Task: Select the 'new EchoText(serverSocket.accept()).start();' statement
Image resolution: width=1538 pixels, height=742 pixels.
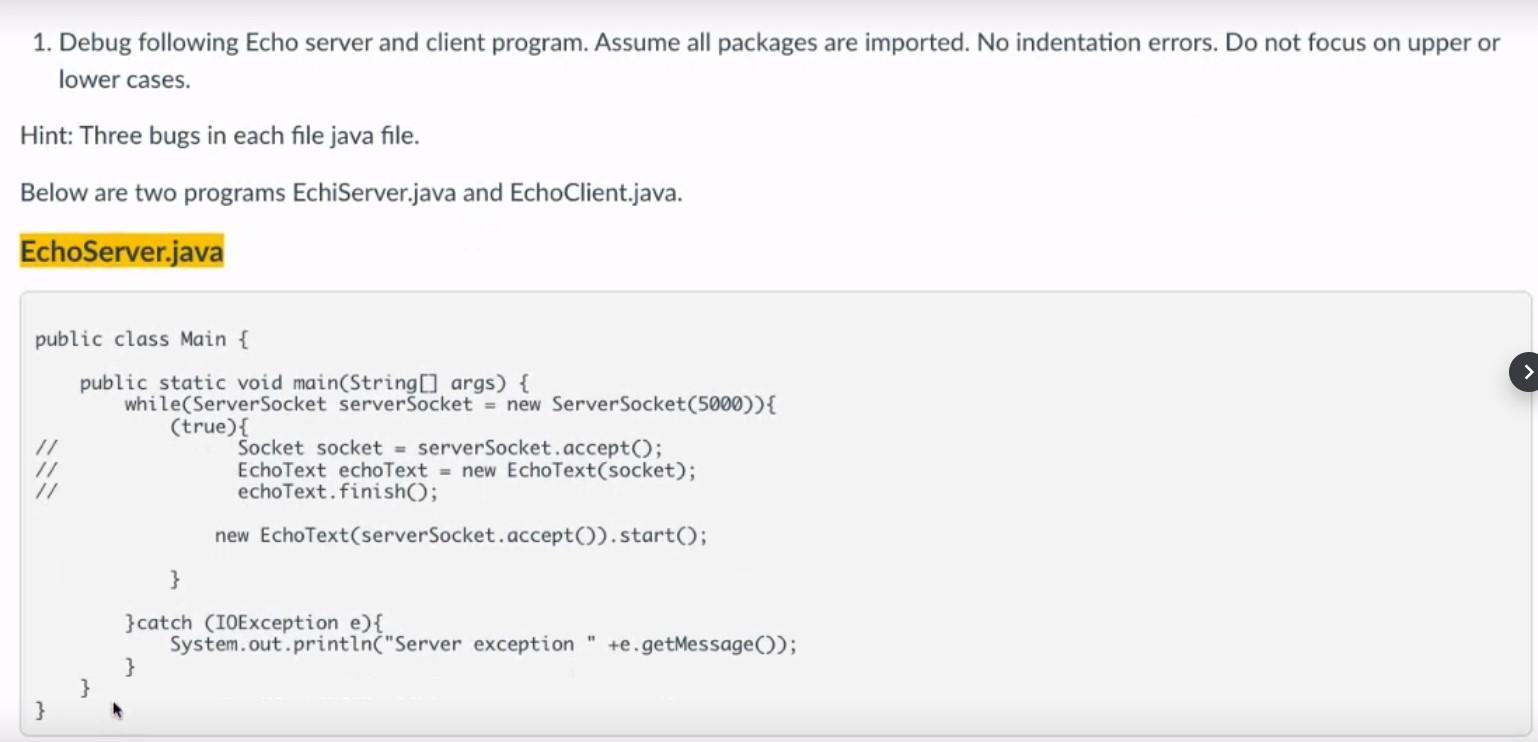Action: point(461,535)
